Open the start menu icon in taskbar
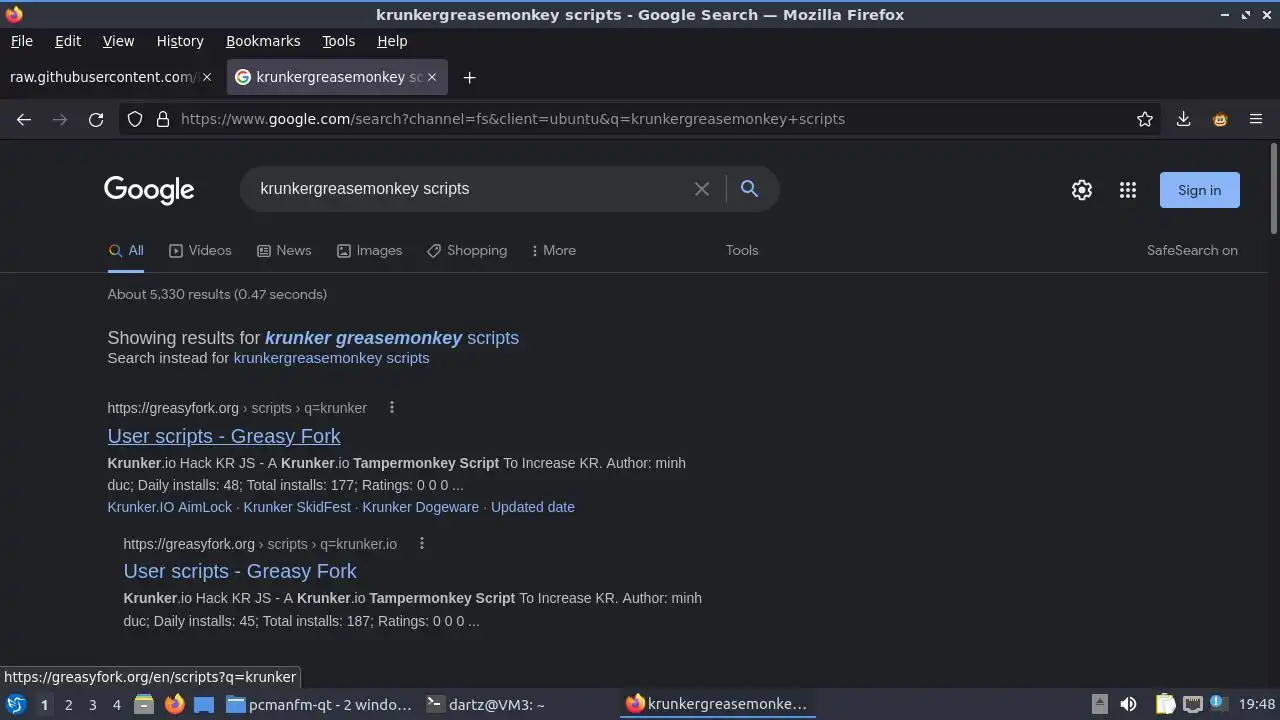Screen dimensions: 1280x720 (15, 704)
